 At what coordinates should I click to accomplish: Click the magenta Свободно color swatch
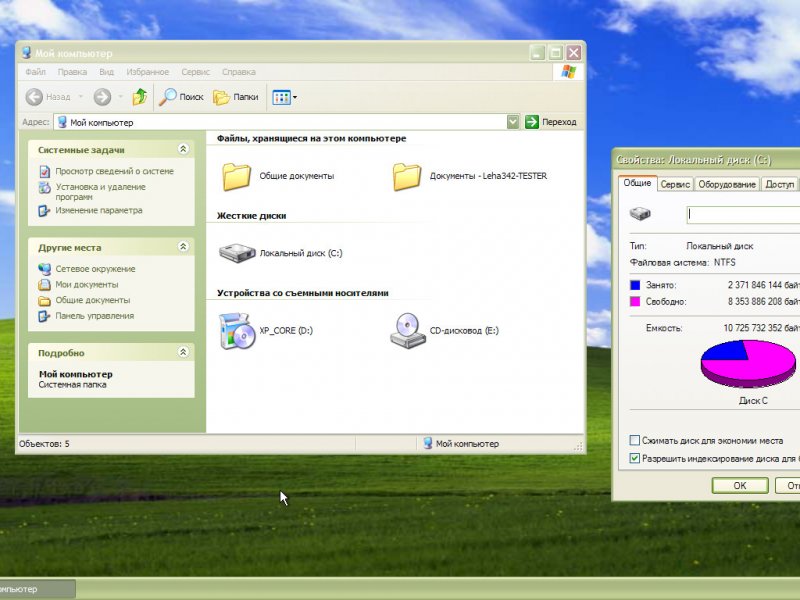(x=635, y=302)
